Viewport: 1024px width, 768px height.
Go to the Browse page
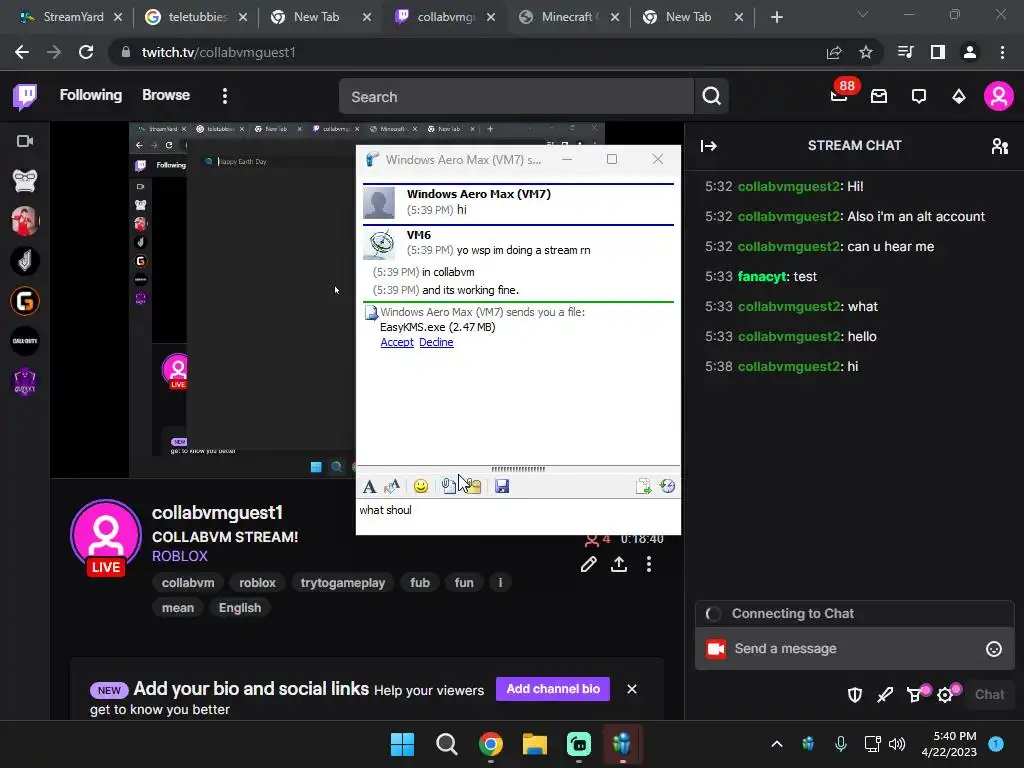[166, 95]
